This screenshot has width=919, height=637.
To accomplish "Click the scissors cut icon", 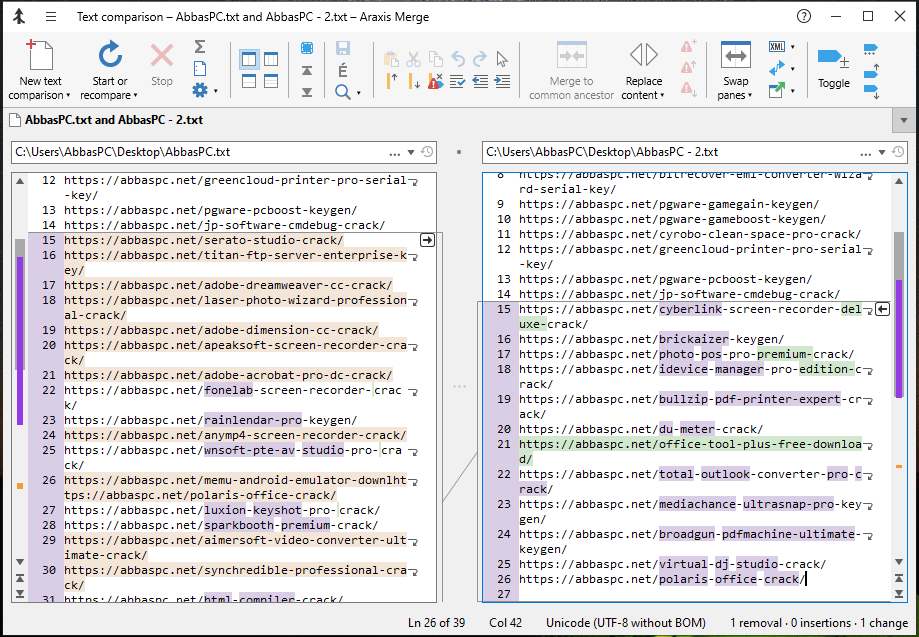I will click(x=413, y=59).
